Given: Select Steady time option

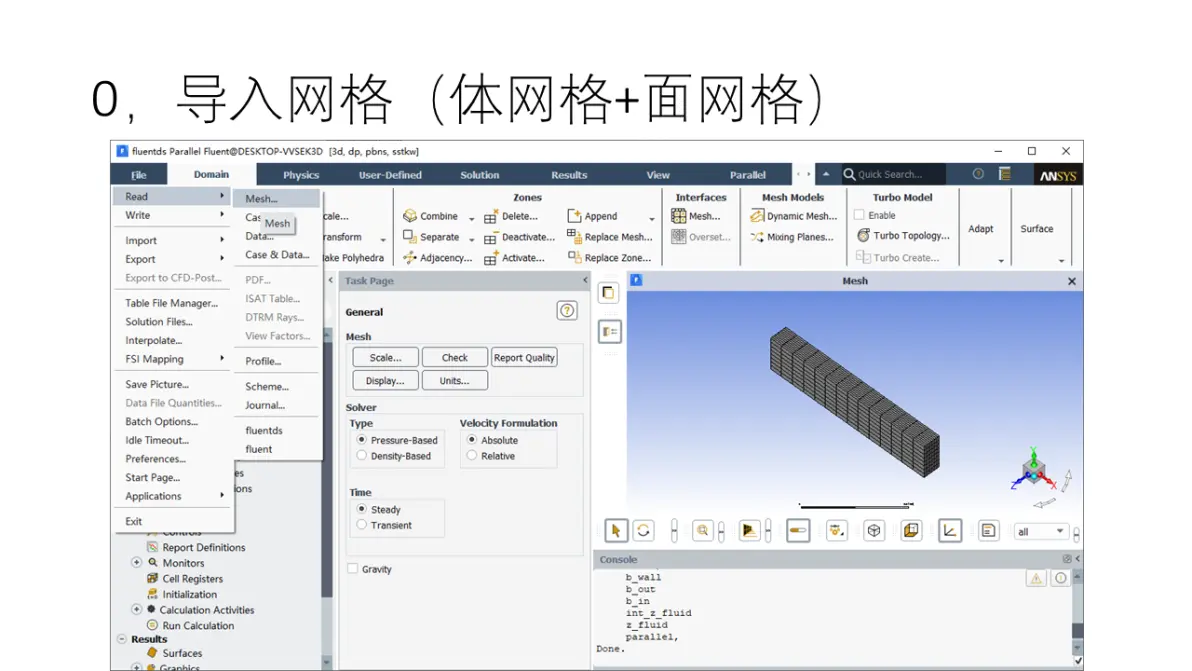Looking at the screenshot, I should tap(362, 509).
